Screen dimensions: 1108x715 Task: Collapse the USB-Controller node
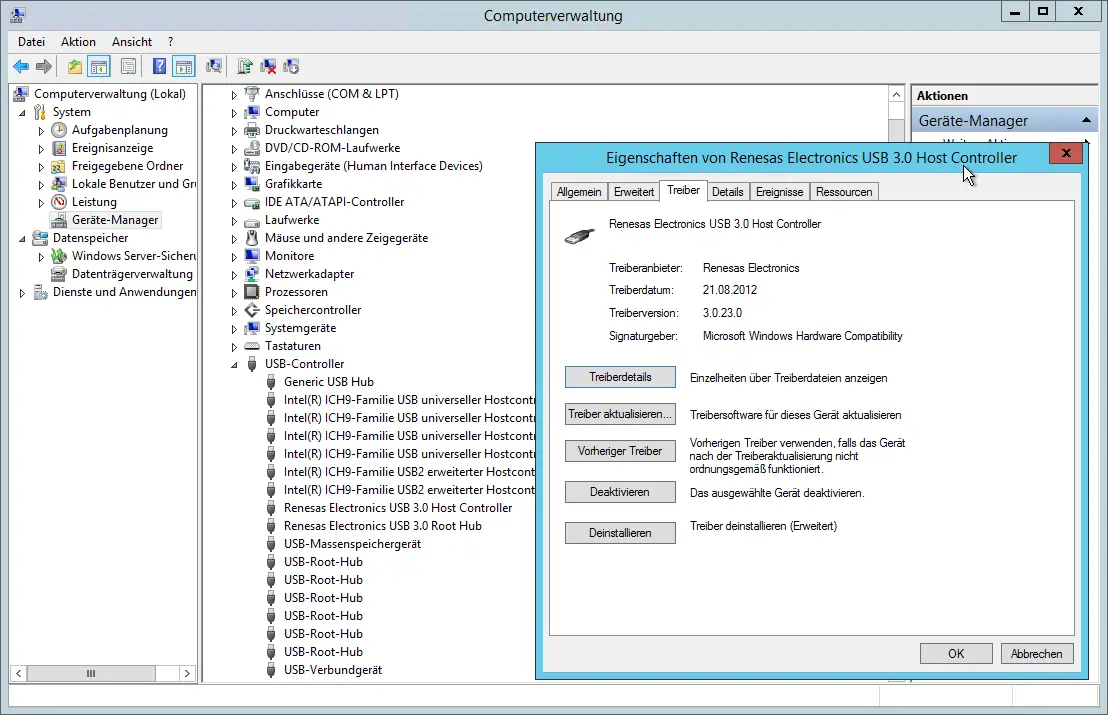pos(234,365)
